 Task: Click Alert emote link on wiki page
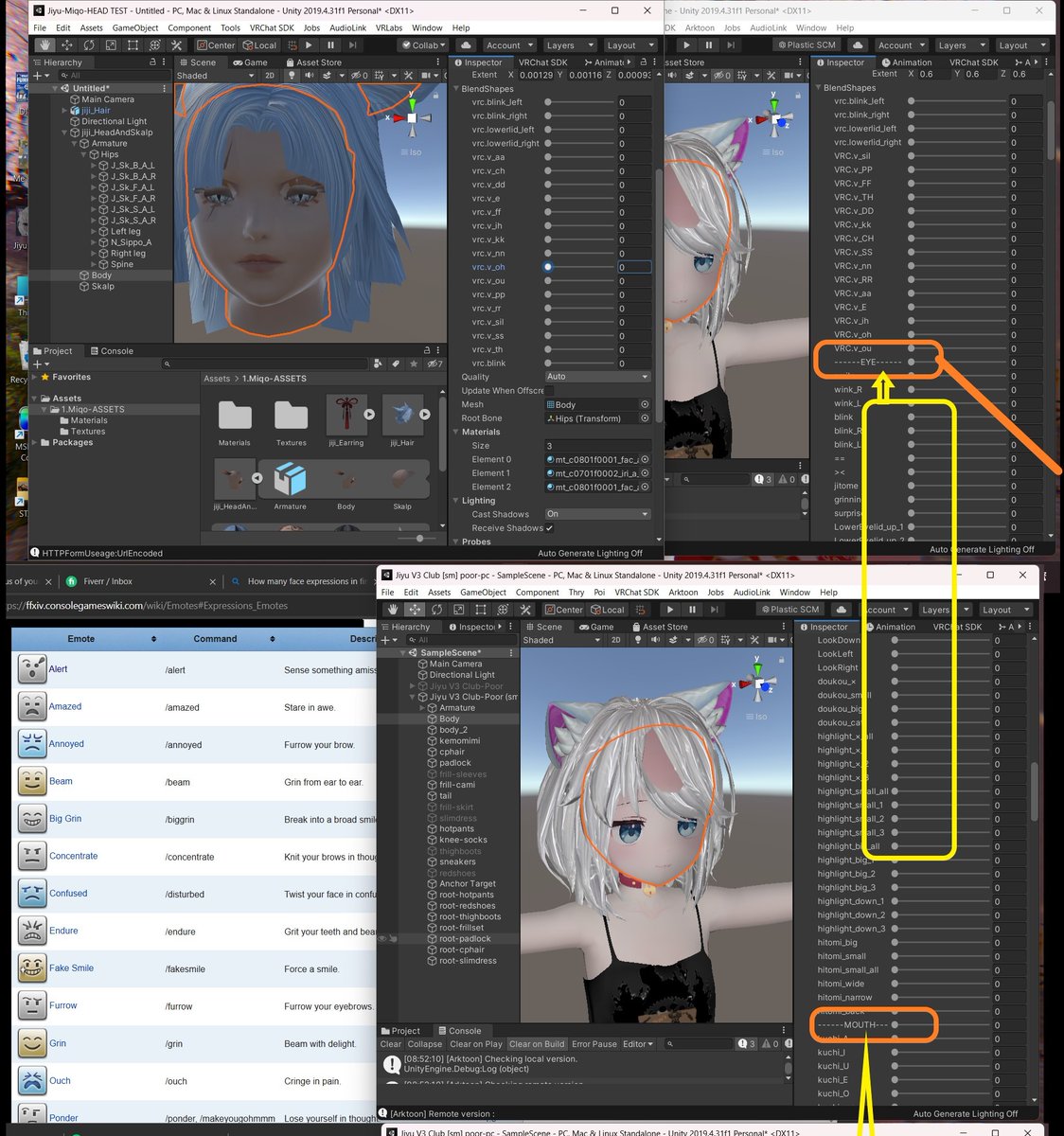click(x=58, y=669)
